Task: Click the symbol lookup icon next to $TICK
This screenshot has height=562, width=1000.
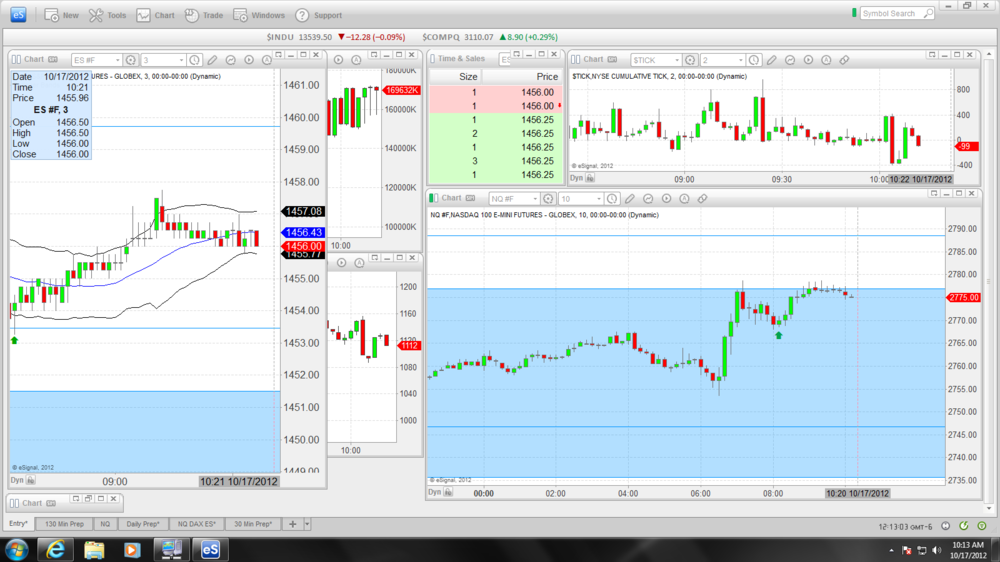Action: pyautogui.click(x=690, y=60)
